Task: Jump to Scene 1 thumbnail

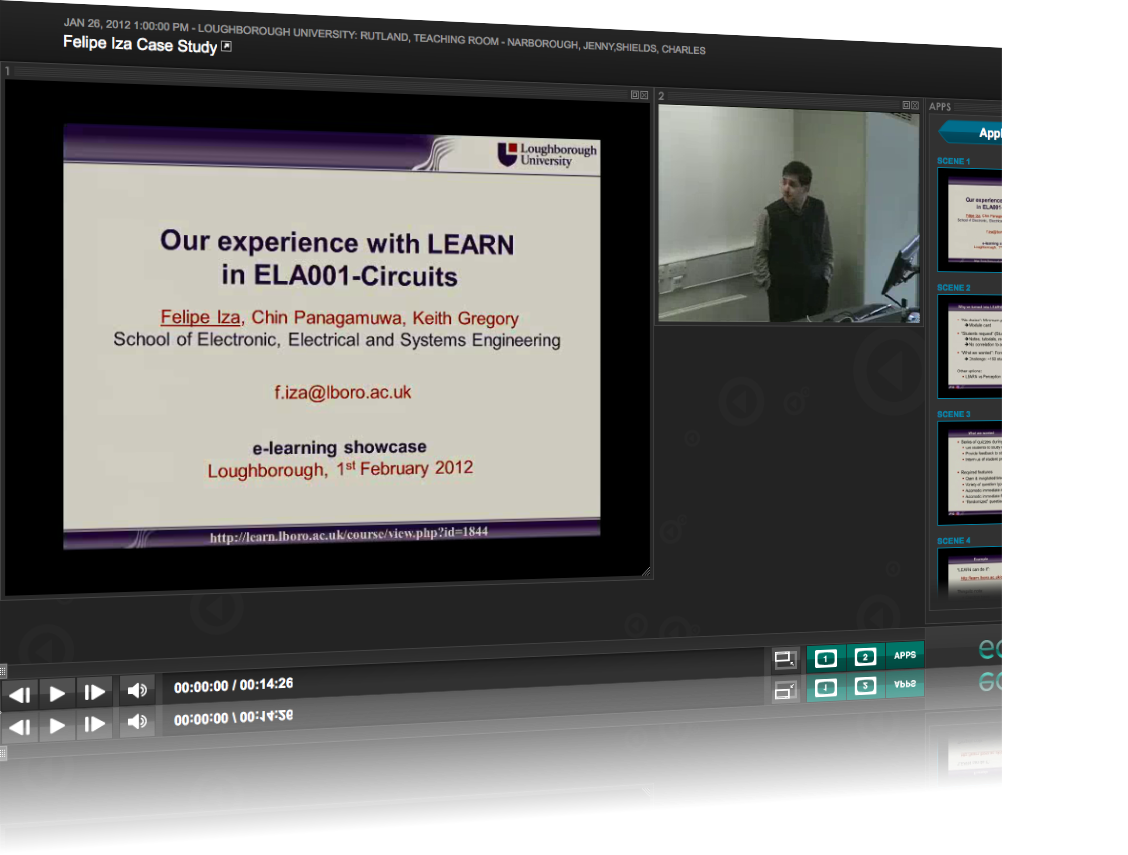Action: 969,220
